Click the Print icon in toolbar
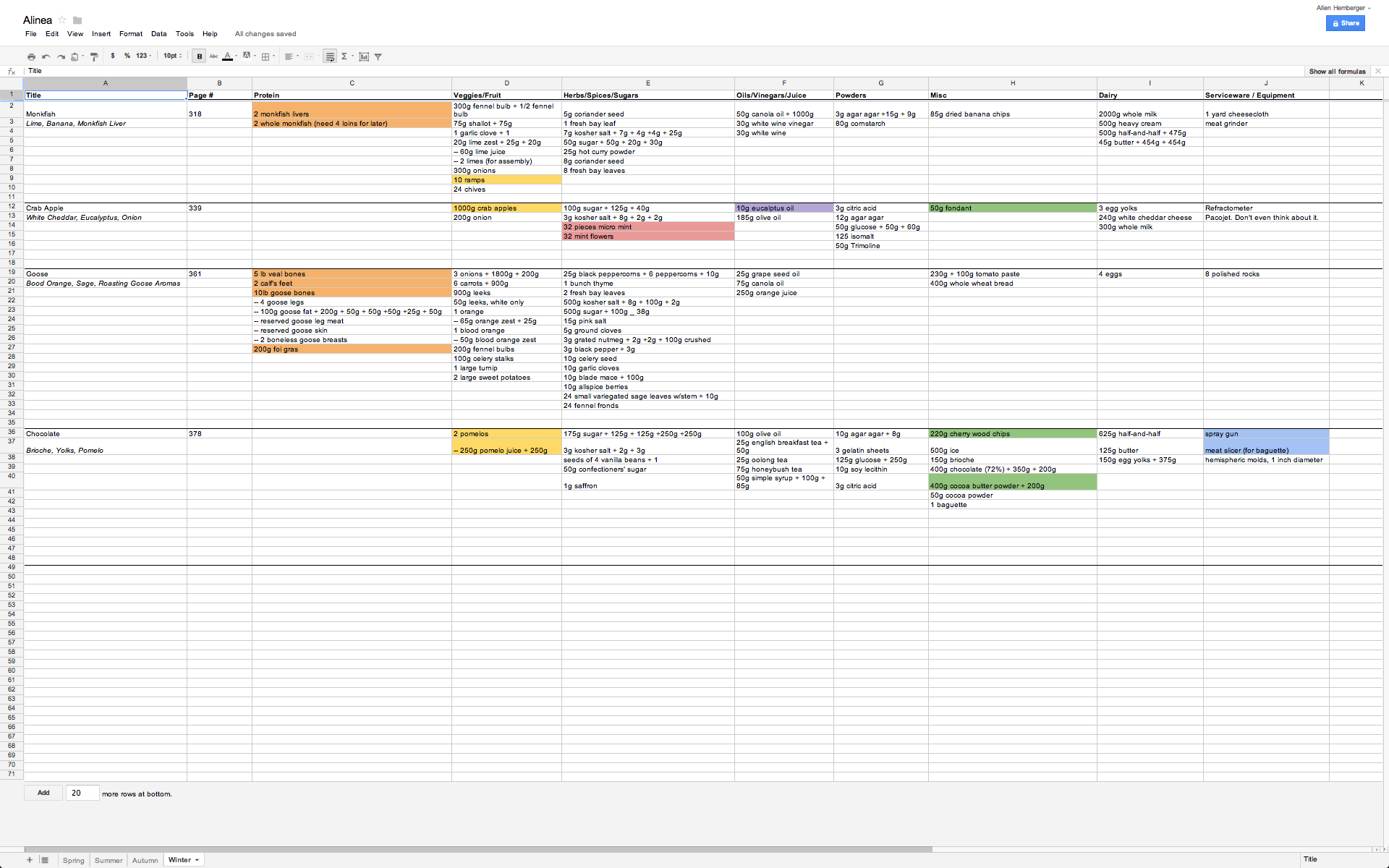 [31, 56]
